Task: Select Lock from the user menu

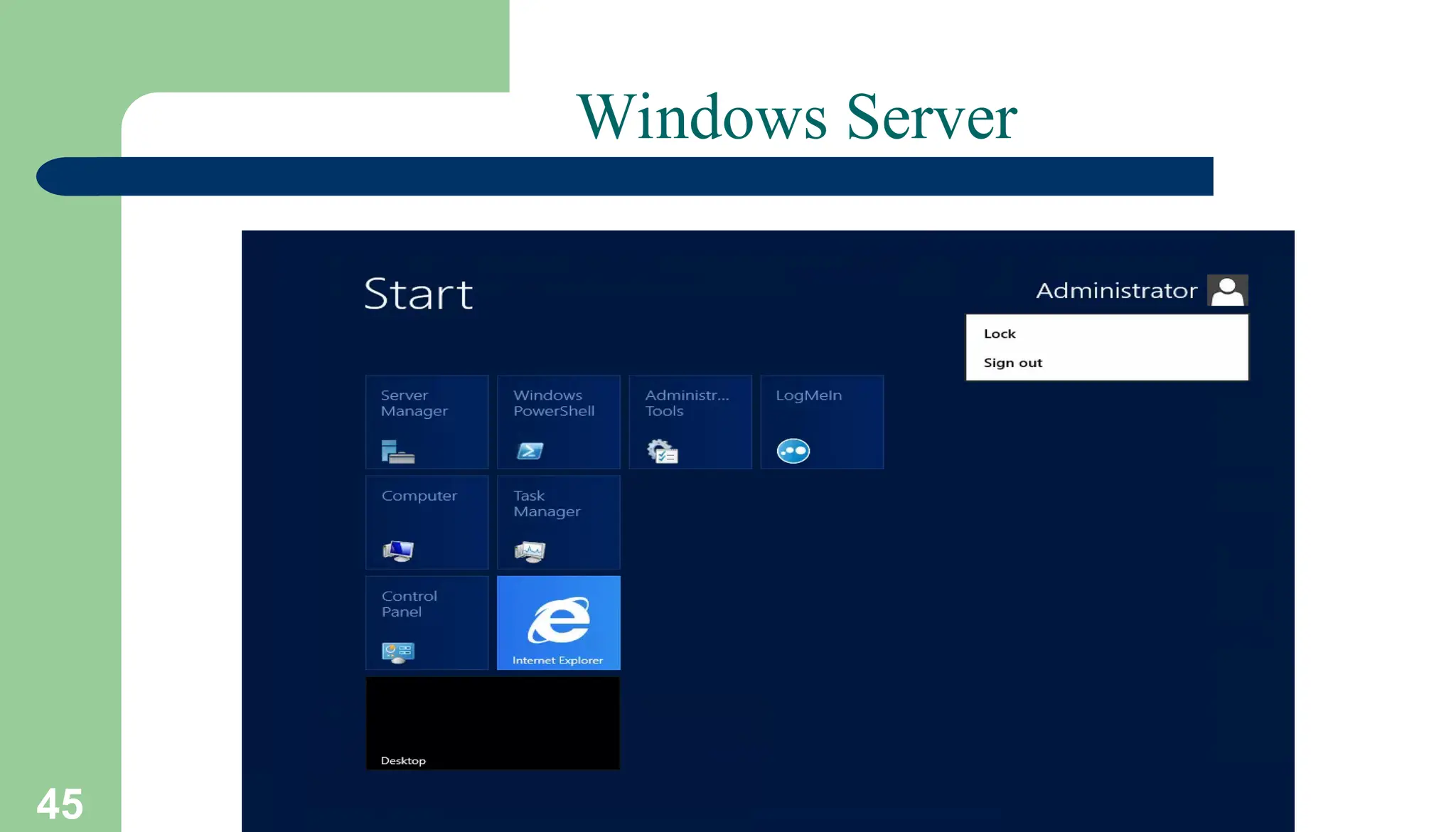Action: pos(1106,334)
